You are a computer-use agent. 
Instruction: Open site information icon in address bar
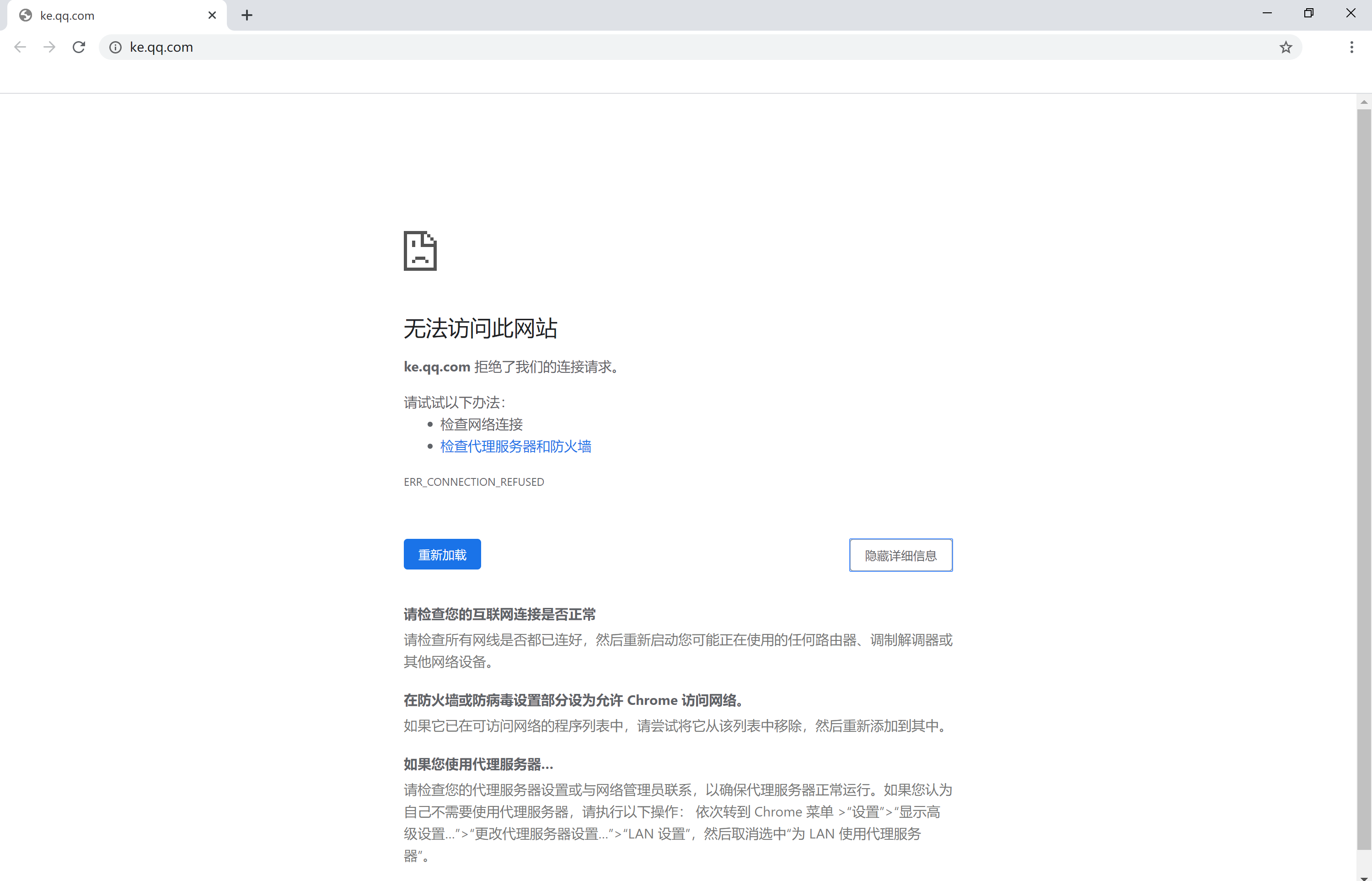point(116,48)
